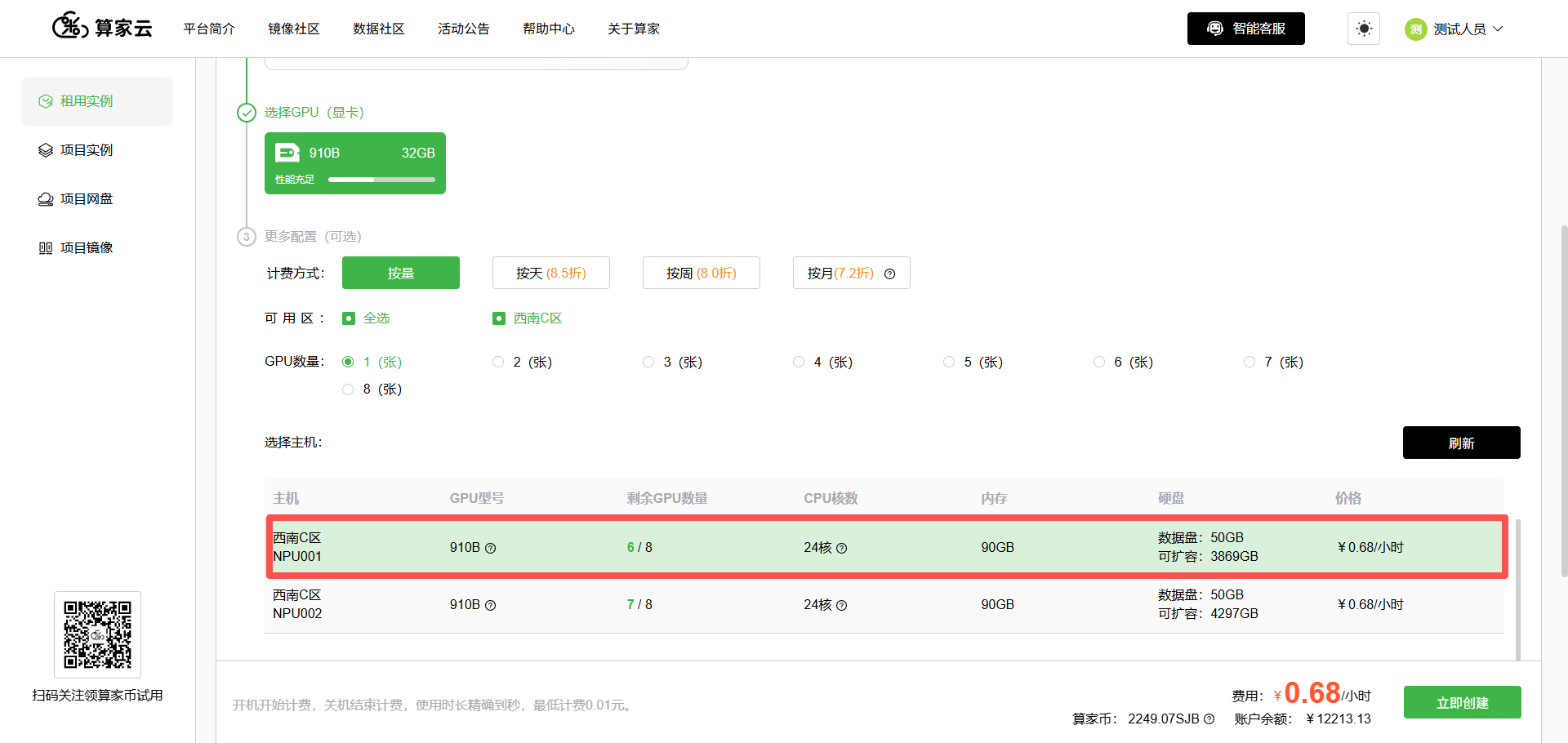
Task: Select 3 (张) GPU quantity
Action: click(x=648, y=362)
